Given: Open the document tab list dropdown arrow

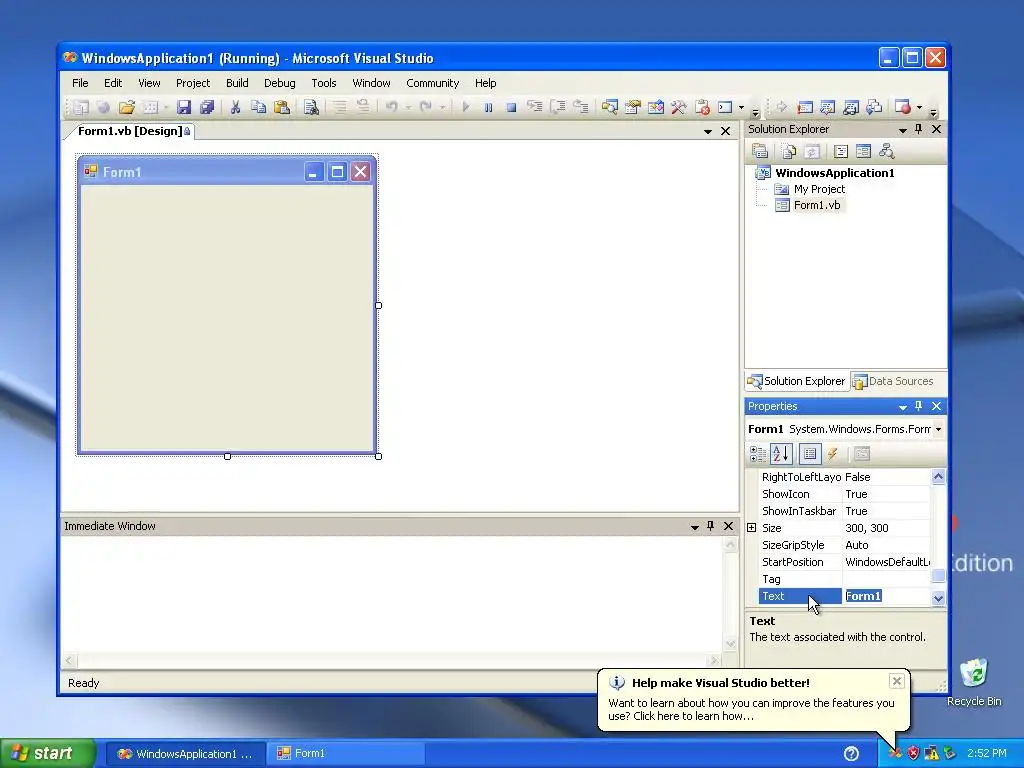Looking at the screenshot, I should point(707,131).
